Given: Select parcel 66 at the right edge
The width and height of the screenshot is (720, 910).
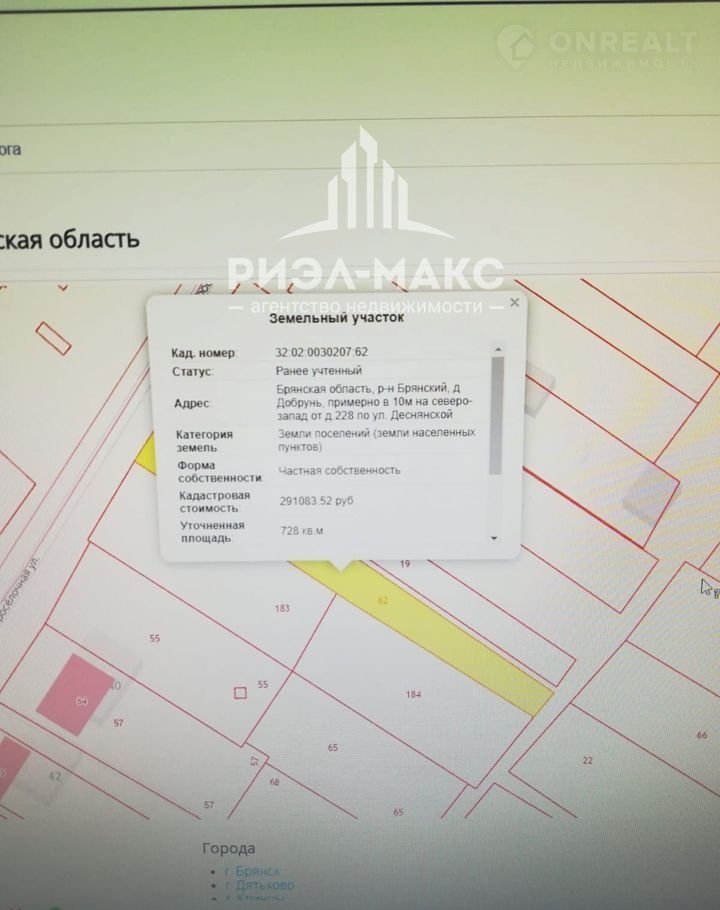Looking at the screenshot, I should (x=702, y=735).
